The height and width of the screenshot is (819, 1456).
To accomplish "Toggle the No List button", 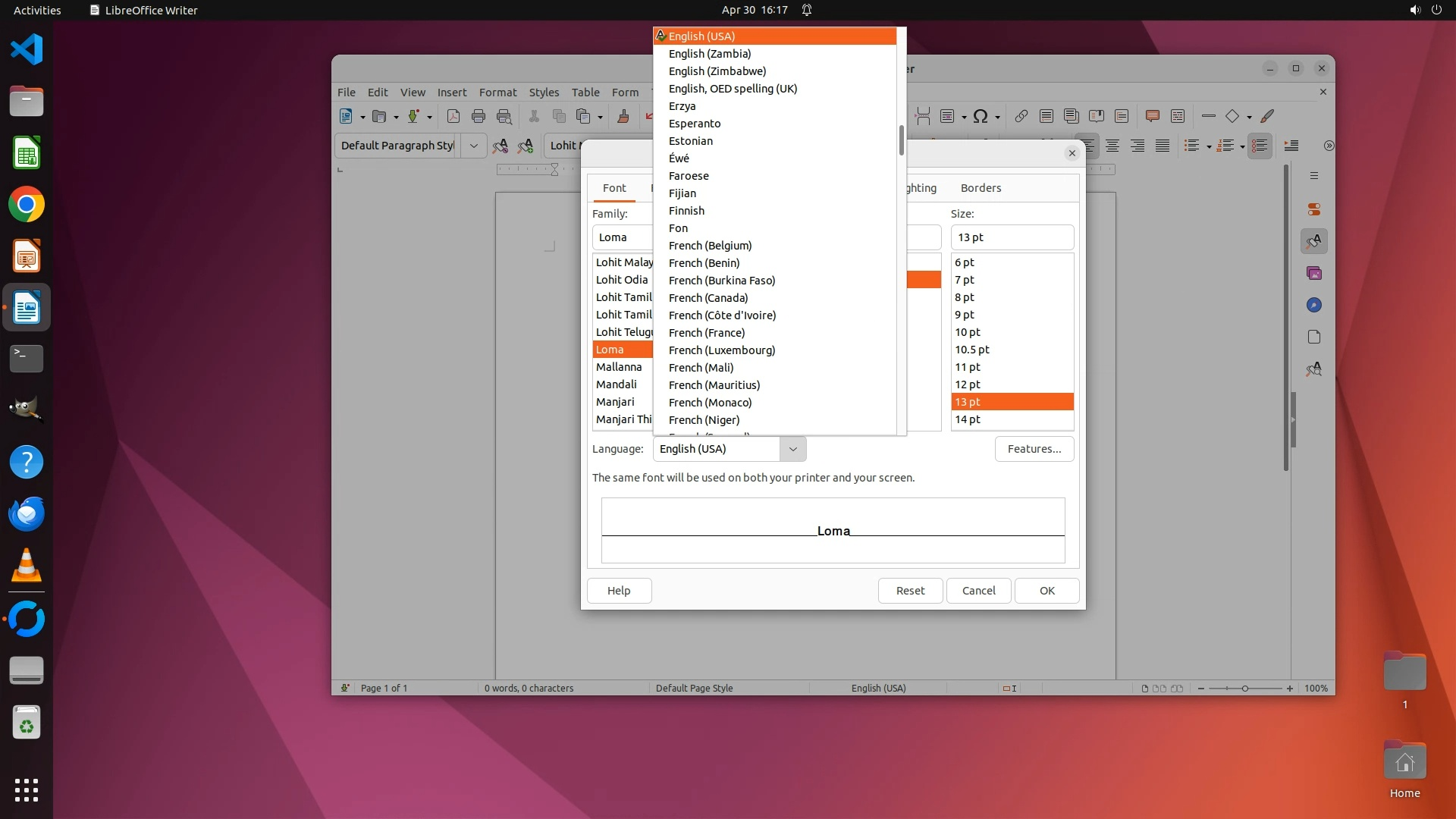I will 1260,146.
